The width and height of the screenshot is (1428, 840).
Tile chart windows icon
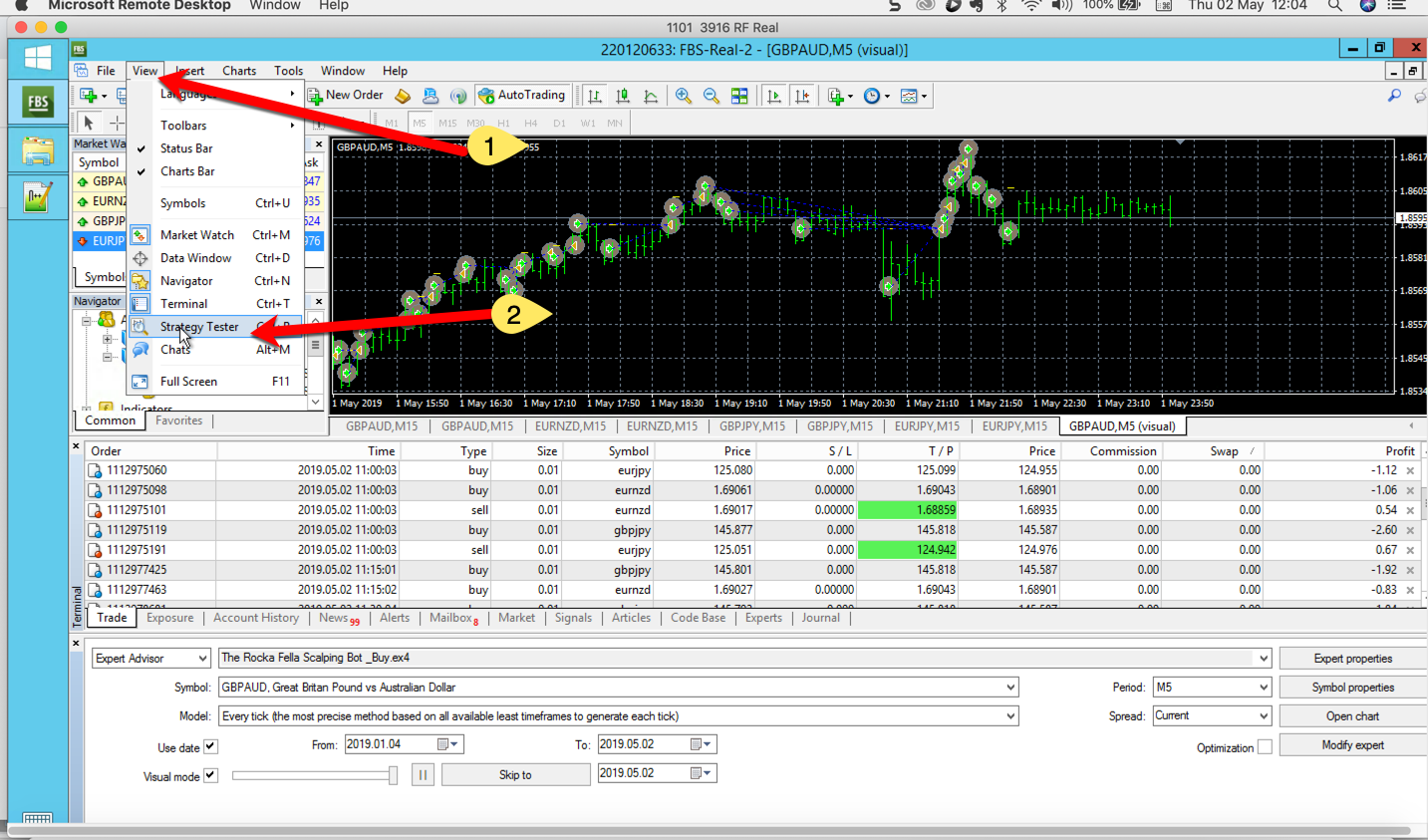pos(739,96)
